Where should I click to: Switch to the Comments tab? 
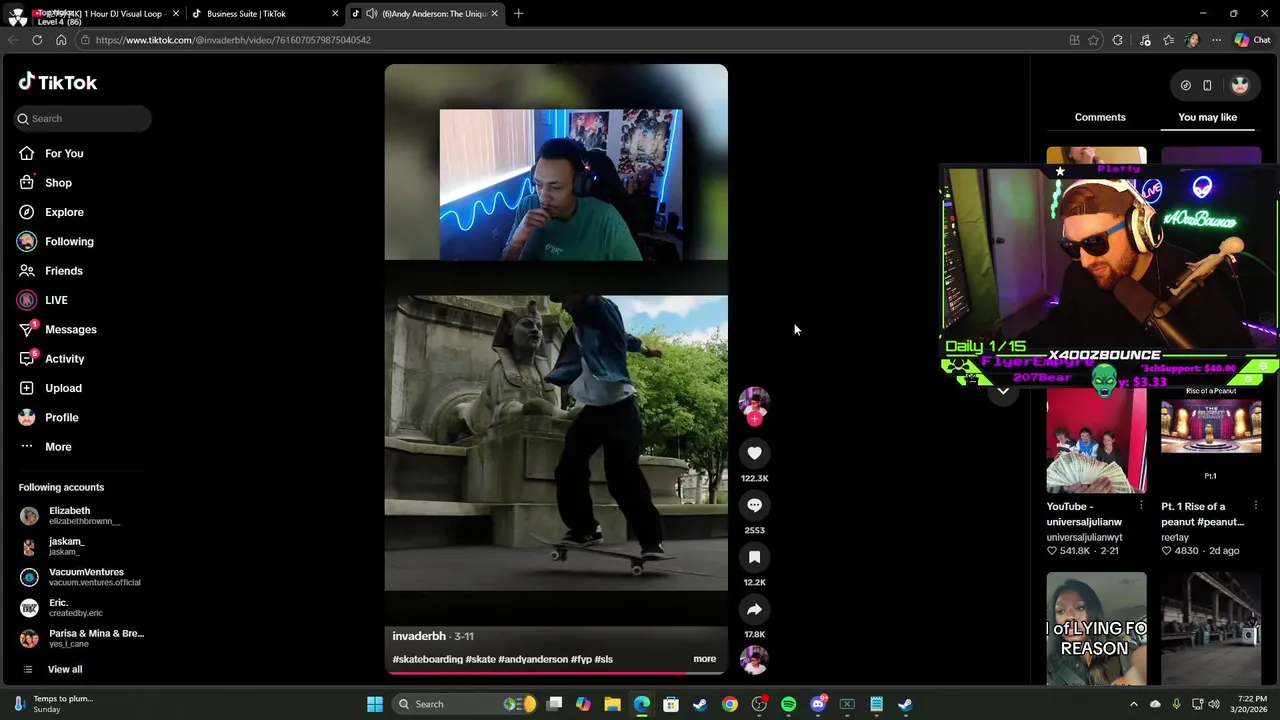pyautogui.click(x=1100, y=117)
